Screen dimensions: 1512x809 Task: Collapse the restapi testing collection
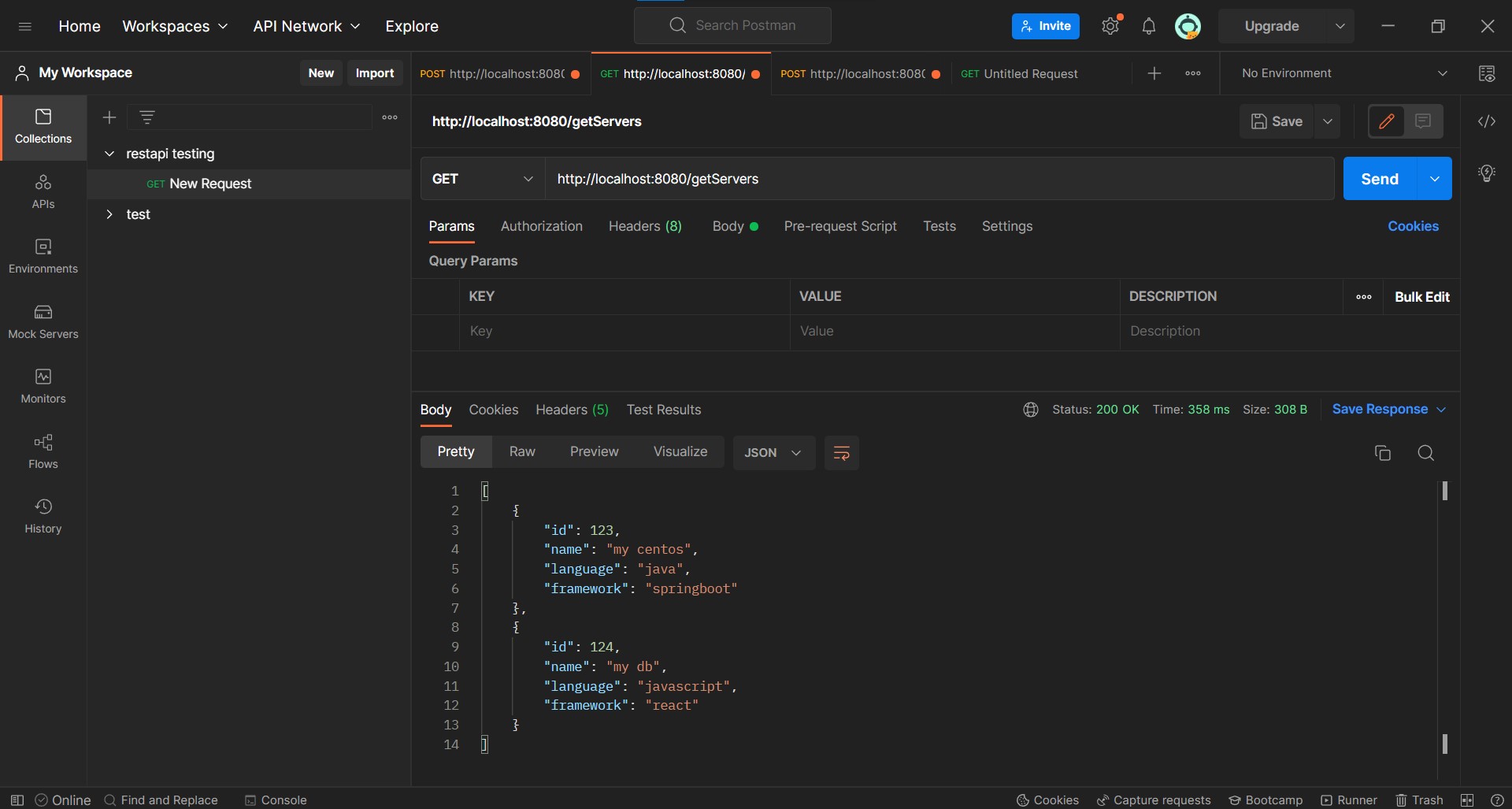click(x=109, y=154)
